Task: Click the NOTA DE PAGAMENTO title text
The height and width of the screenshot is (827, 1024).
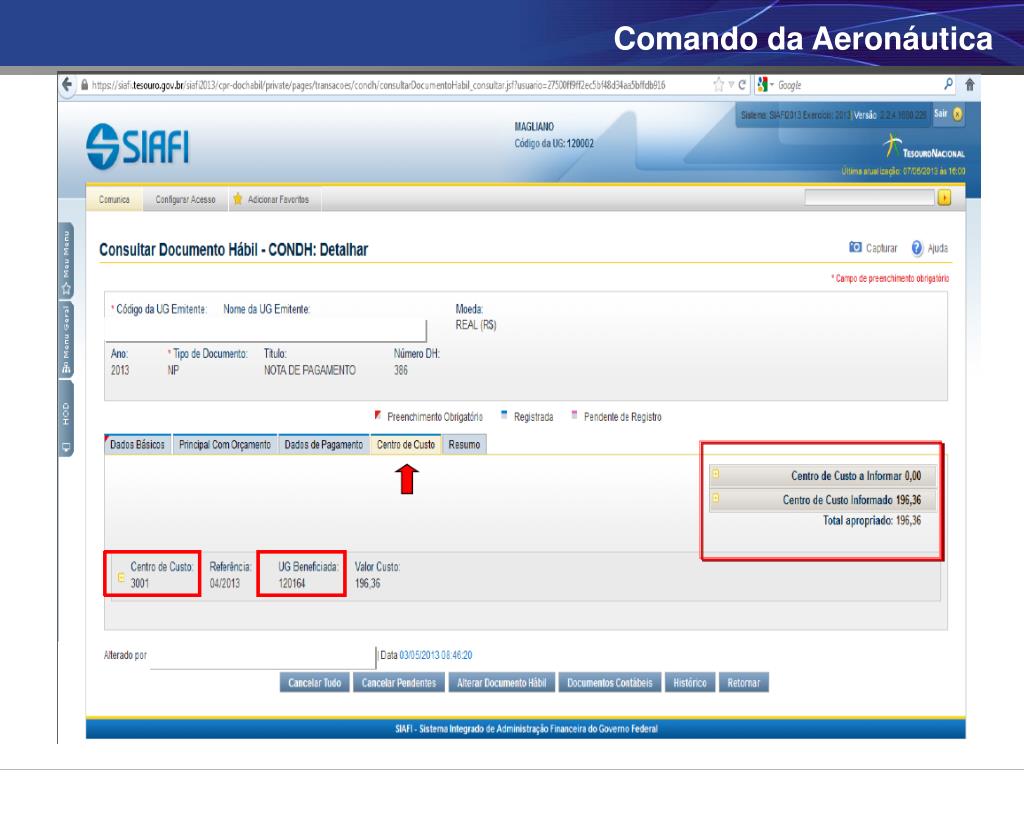Action: coord(310,370)
